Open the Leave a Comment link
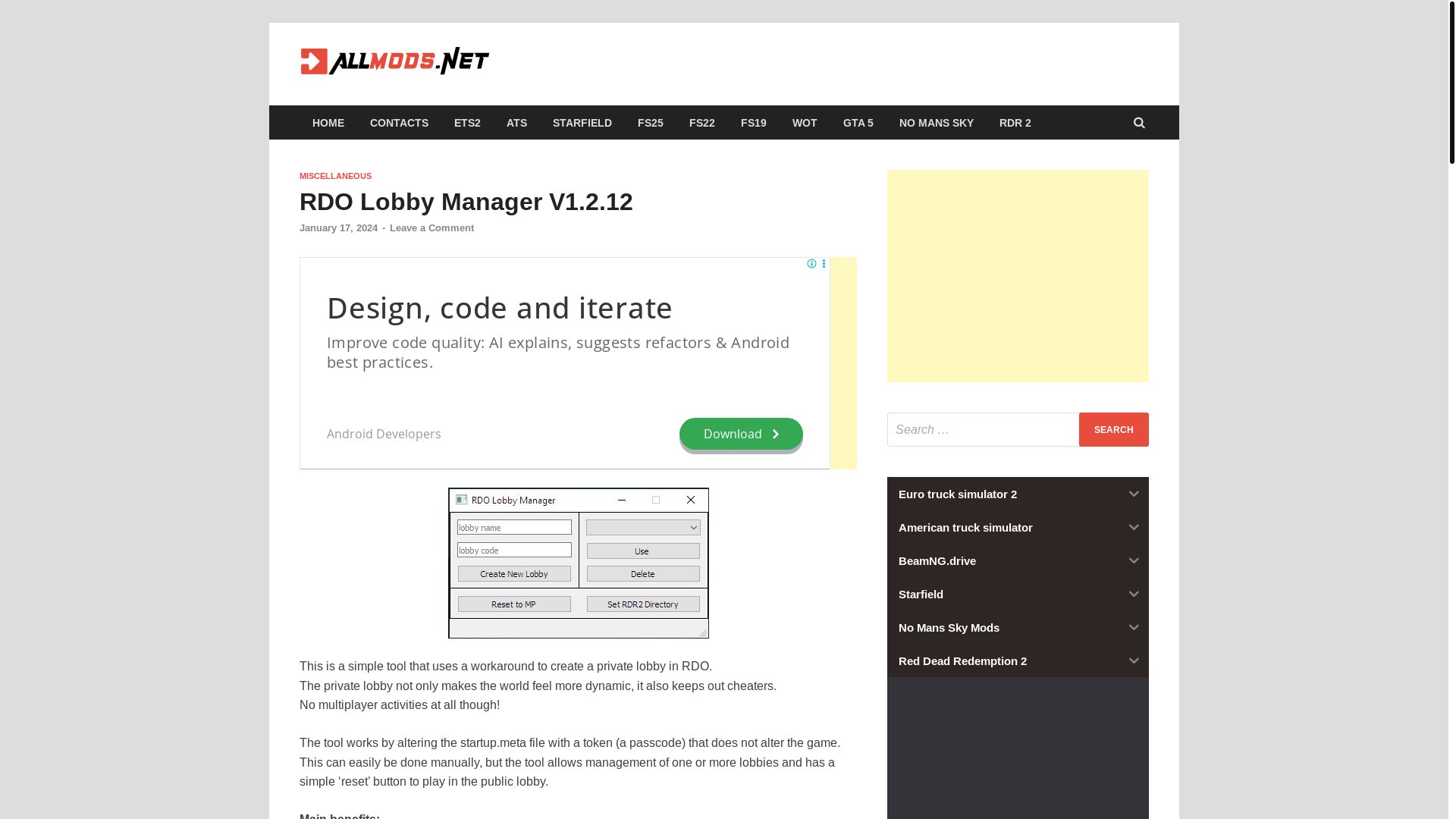The height and width of the screenshot is (819, 1456). tap(431, 228)
